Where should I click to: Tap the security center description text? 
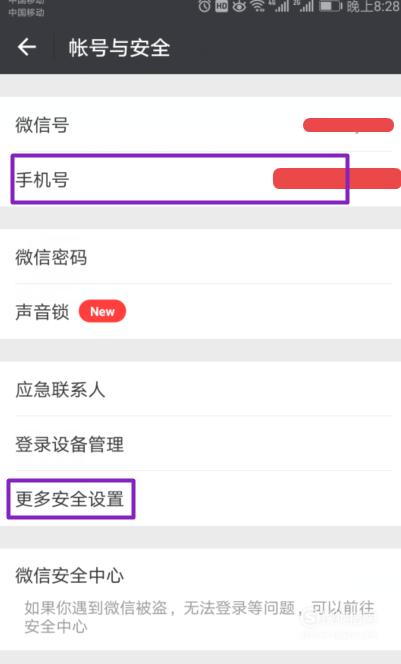pyautogui.click(x=199, y=617)
